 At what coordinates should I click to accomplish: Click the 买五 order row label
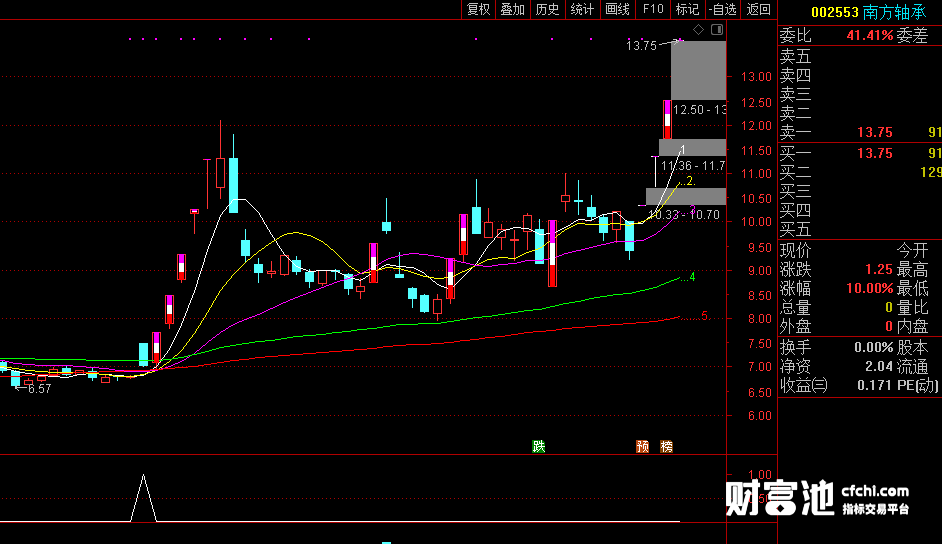coord(795,229)
